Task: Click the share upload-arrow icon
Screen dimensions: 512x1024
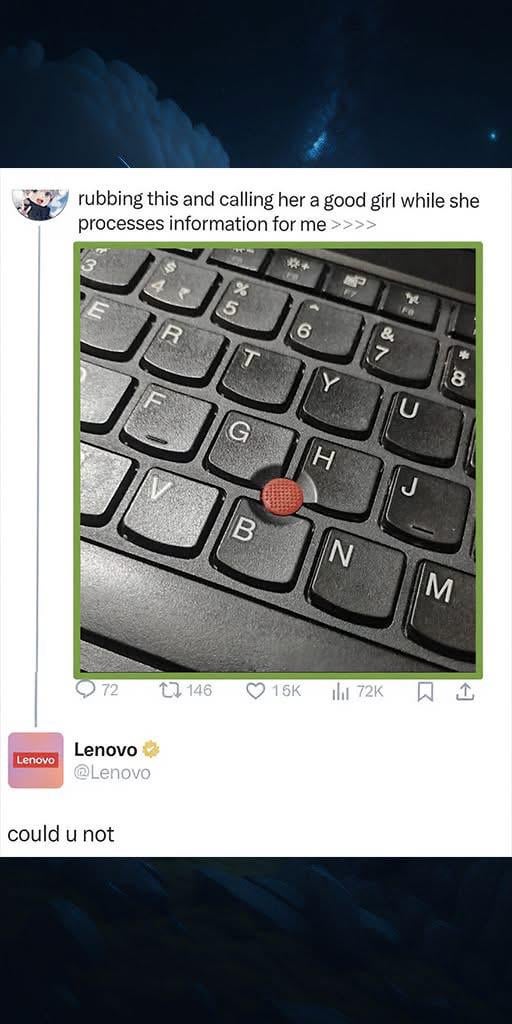Action: click(464, 692)
